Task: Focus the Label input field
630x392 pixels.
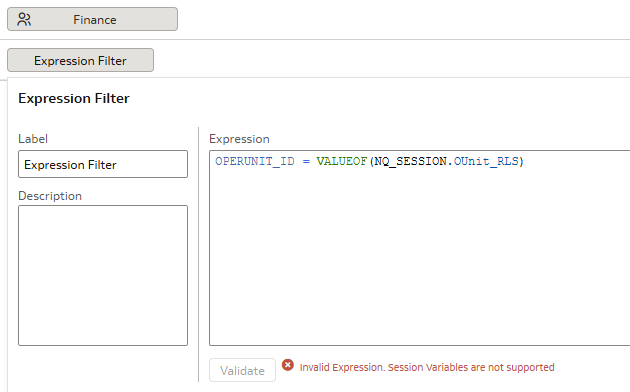Action: pyautogui.click(x=103, y=164)
